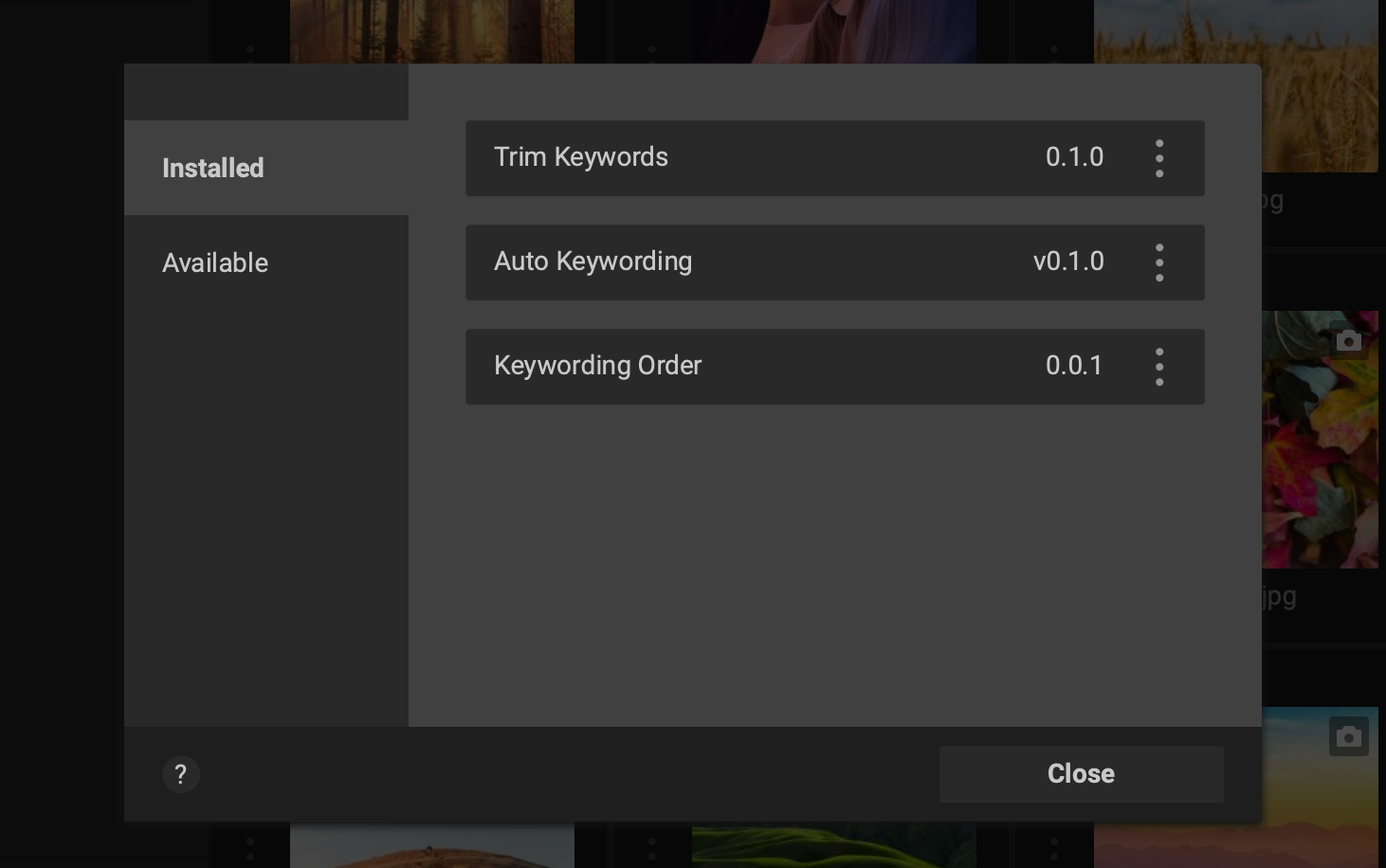1386x868 pixels.
Task: Click the jpg filename under the leaves image
Action: (1278, 596)
